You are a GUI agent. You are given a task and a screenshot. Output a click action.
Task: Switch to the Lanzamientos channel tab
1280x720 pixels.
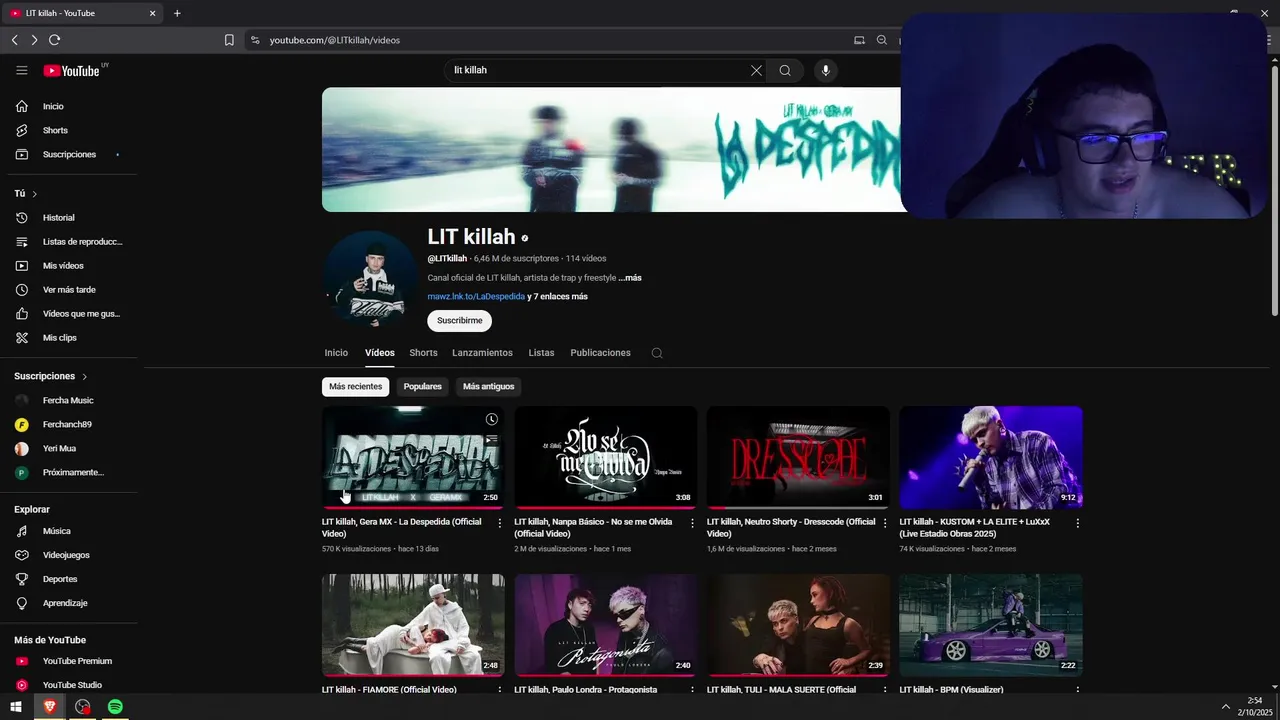tap(482, 353)
